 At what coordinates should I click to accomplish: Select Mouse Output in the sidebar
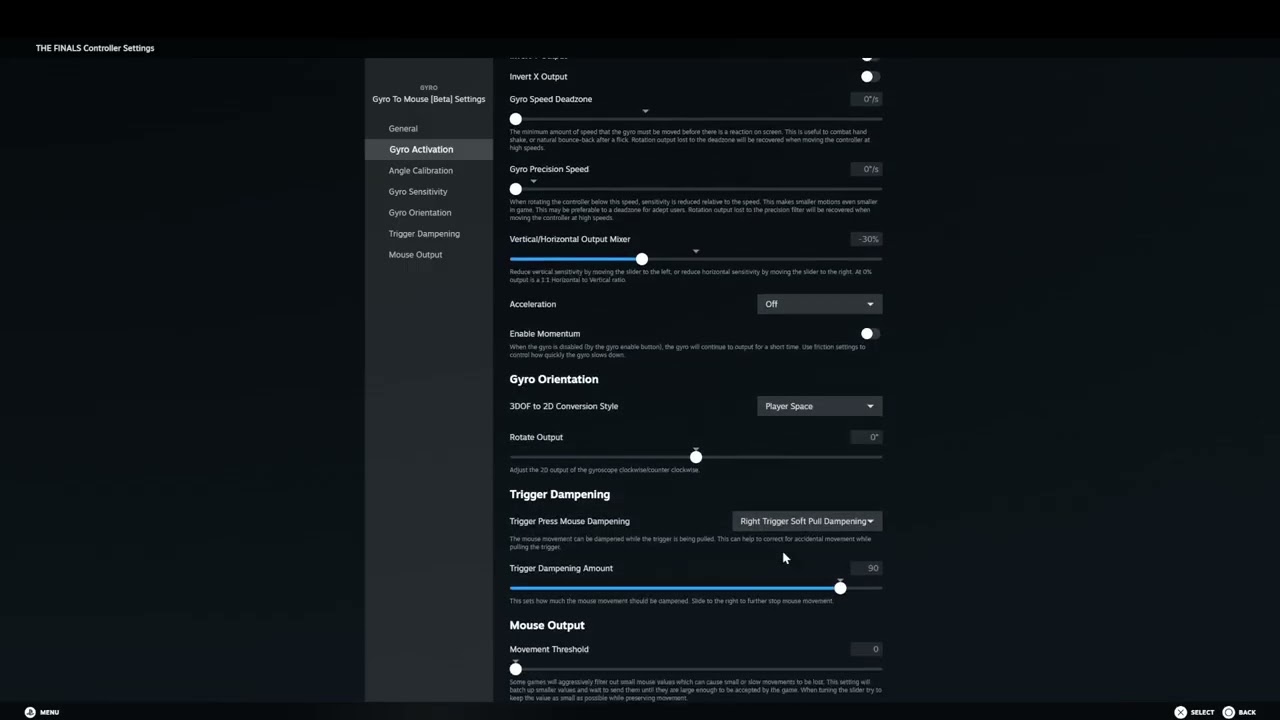pyautogui.click(x=428, y=254)
